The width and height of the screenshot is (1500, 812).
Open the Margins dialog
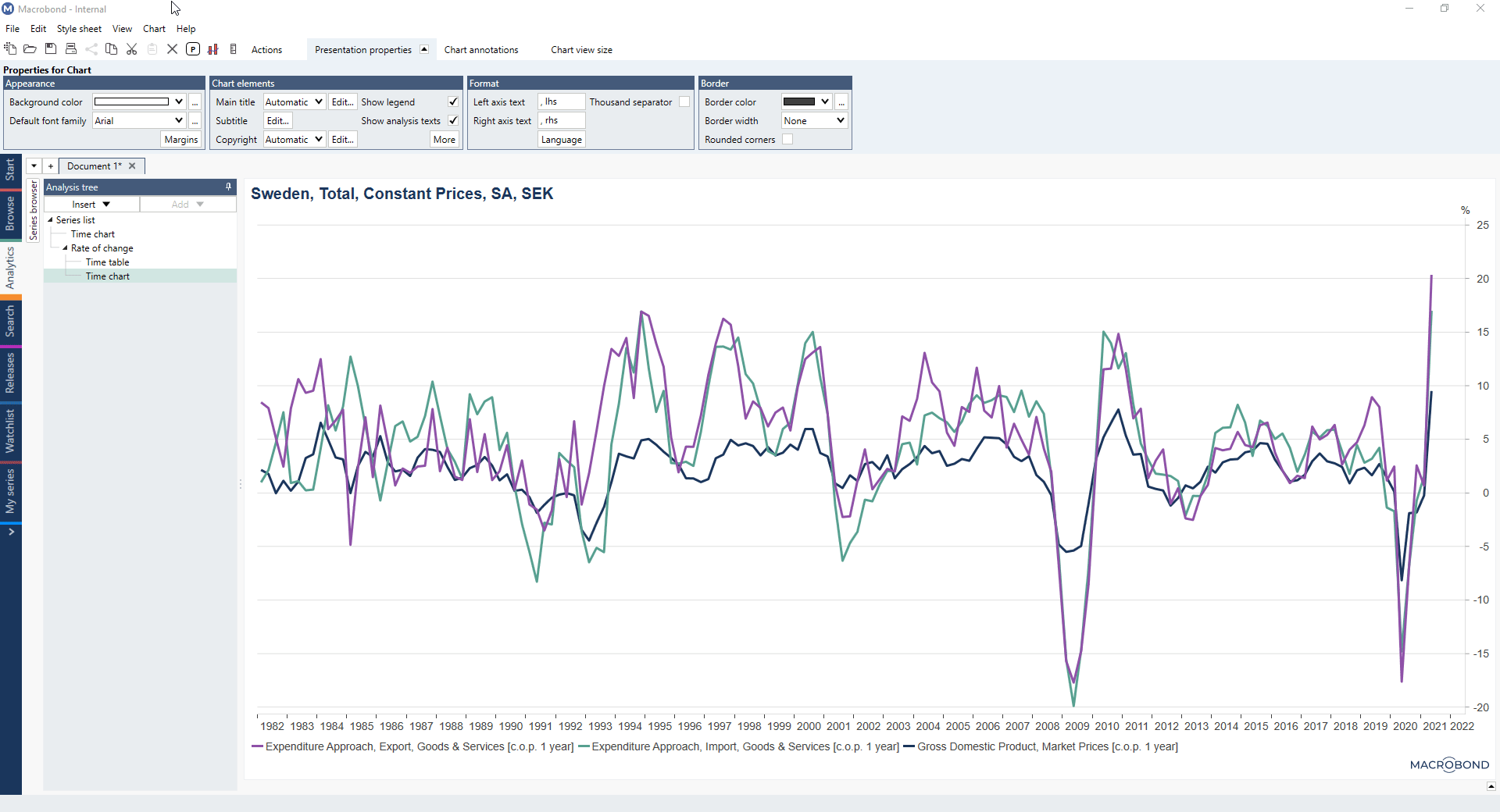pyautogui.click(x=180, y=138)
